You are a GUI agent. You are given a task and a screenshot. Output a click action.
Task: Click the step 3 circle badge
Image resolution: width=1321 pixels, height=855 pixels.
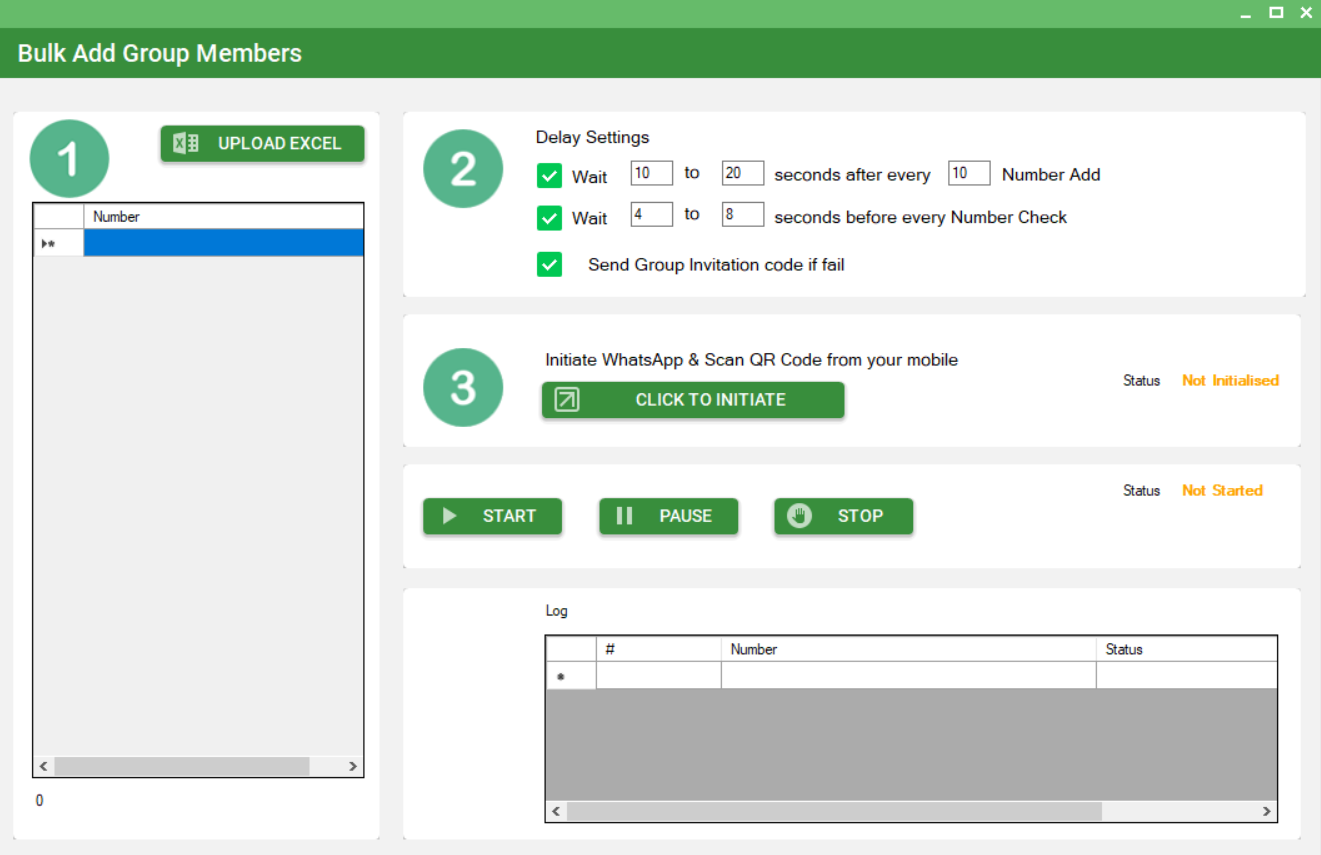pyautogui.click(x=463, y=387)
